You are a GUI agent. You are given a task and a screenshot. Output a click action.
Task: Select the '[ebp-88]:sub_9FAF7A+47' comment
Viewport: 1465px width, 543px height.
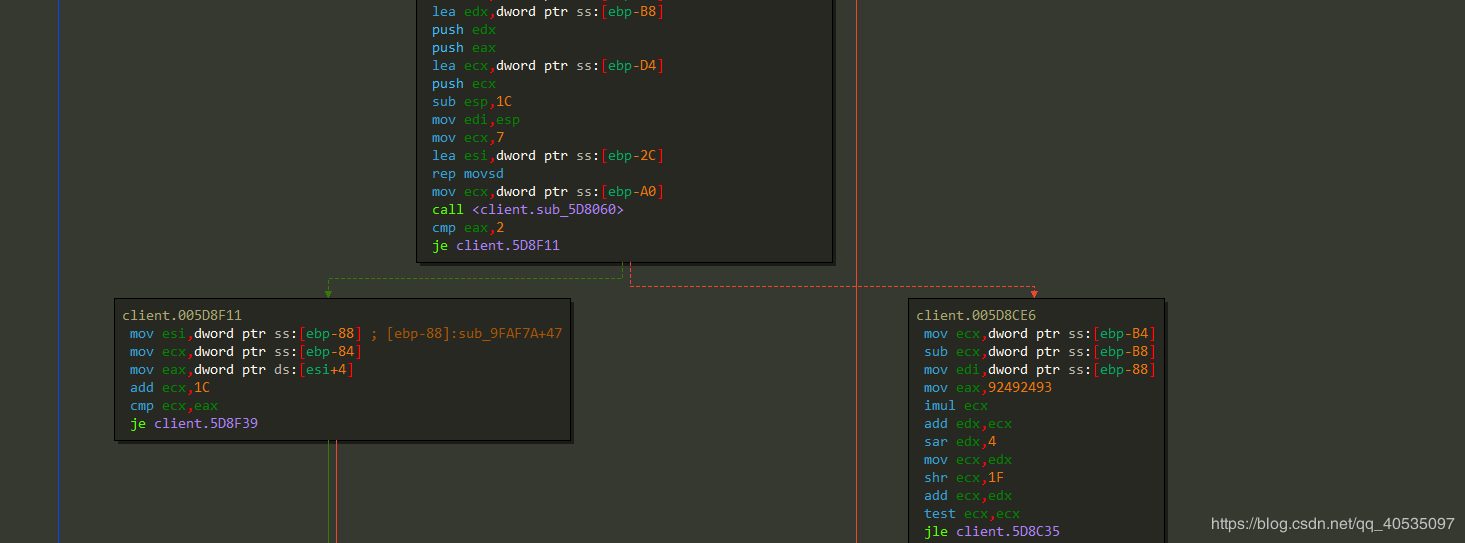click(475, 334)
